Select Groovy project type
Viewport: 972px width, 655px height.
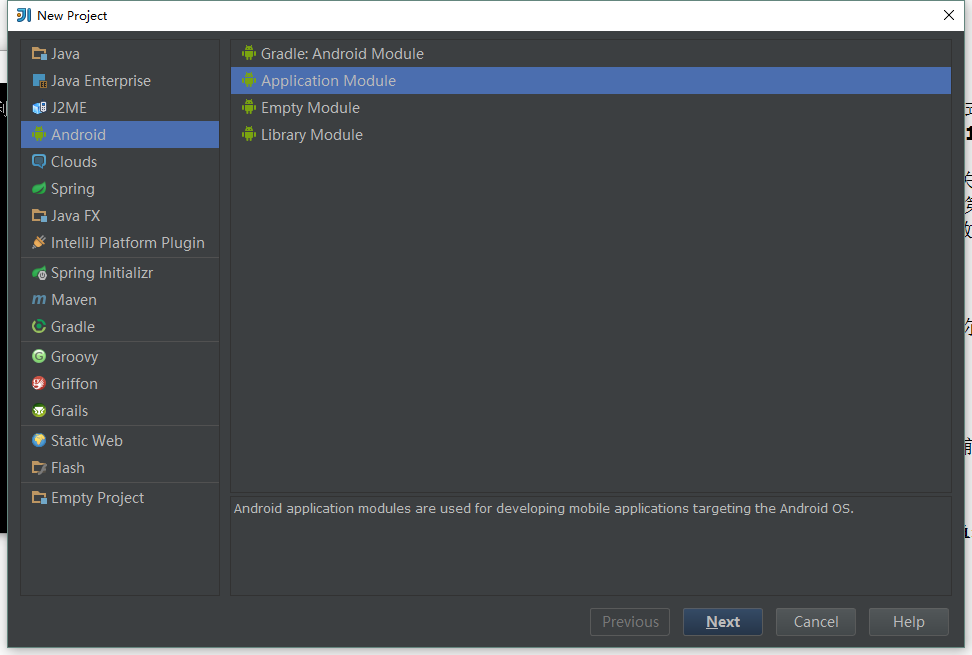point(120,356)
